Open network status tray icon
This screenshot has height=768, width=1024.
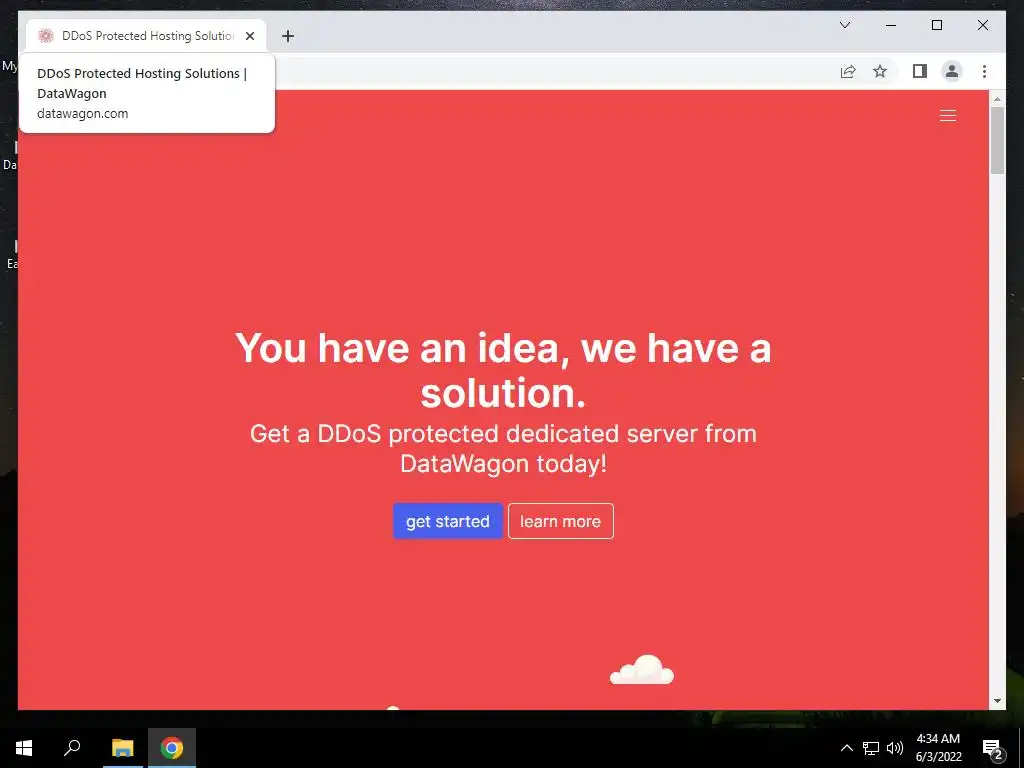point(871,748)
